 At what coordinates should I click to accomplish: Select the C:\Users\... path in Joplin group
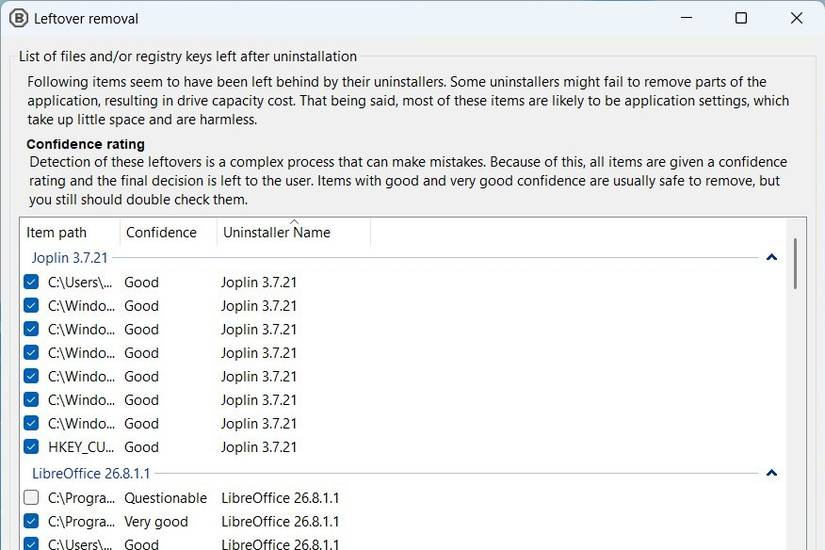point(80,283)
